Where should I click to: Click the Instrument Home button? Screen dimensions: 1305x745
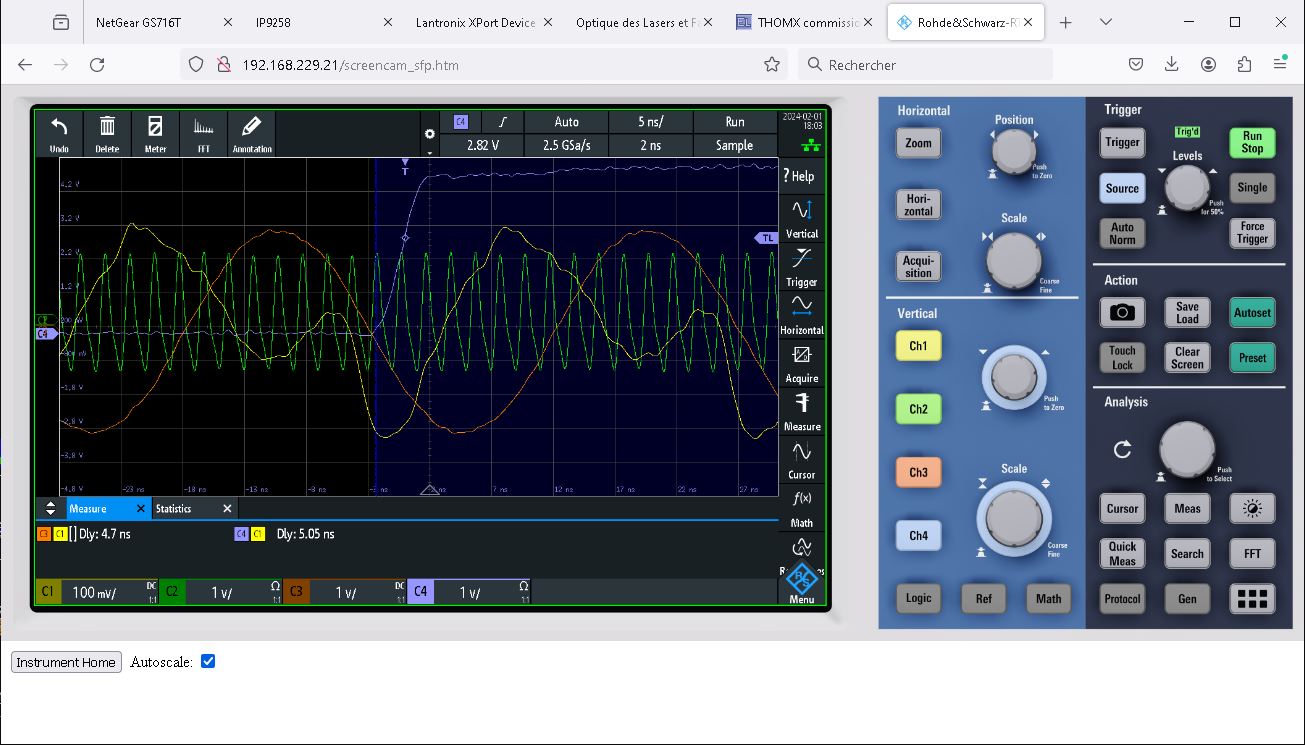[66, 662]
